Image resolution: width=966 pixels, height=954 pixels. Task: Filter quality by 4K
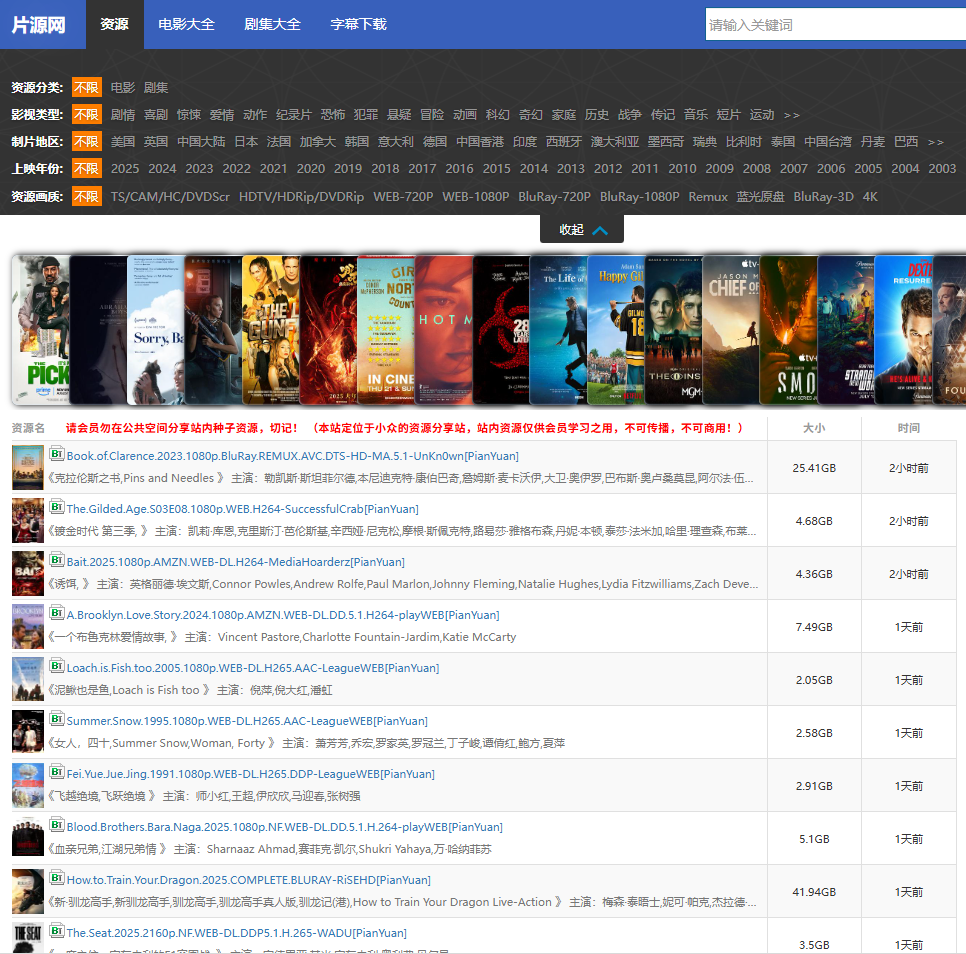click(870, 196)
